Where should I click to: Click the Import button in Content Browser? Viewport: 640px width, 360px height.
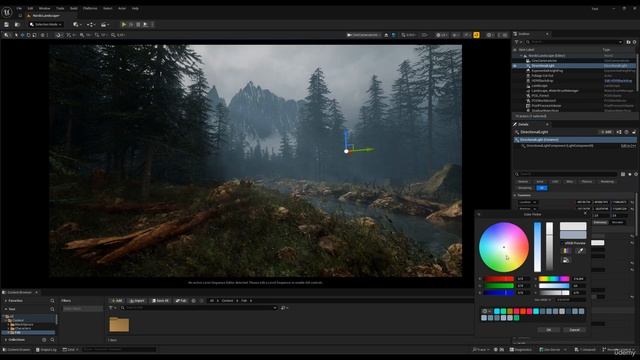coord(137,301)
